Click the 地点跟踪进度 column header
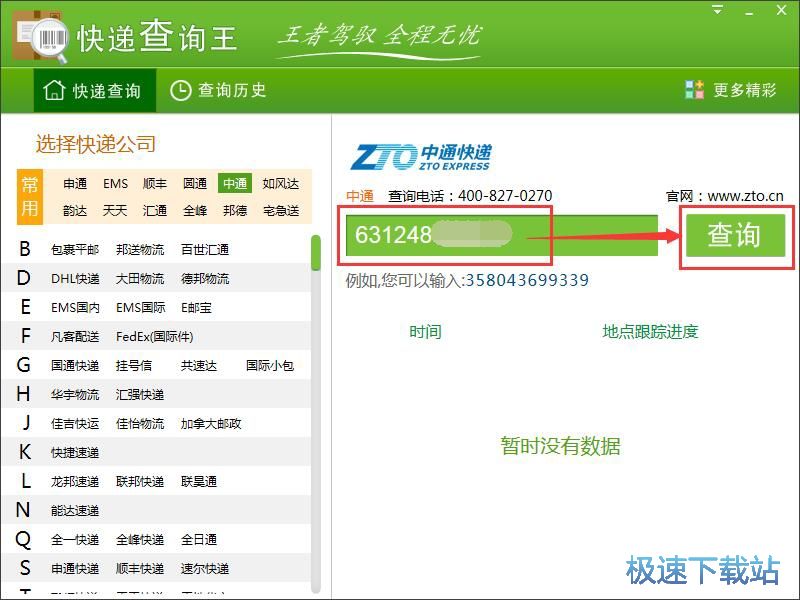This screenshot has height=600, width=800. pos(650,332)
